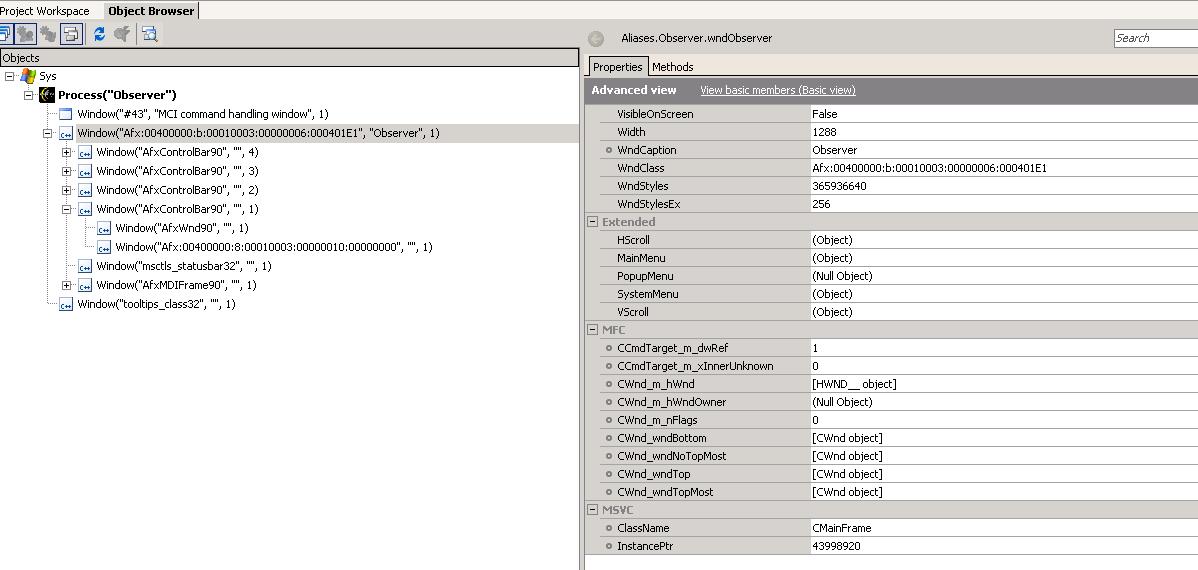Click the window icon of MCI command handling

66,114
